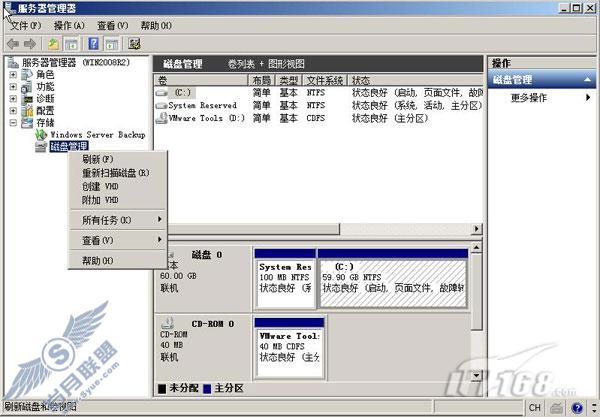Expand the 角色 tree node

point(13,75)
